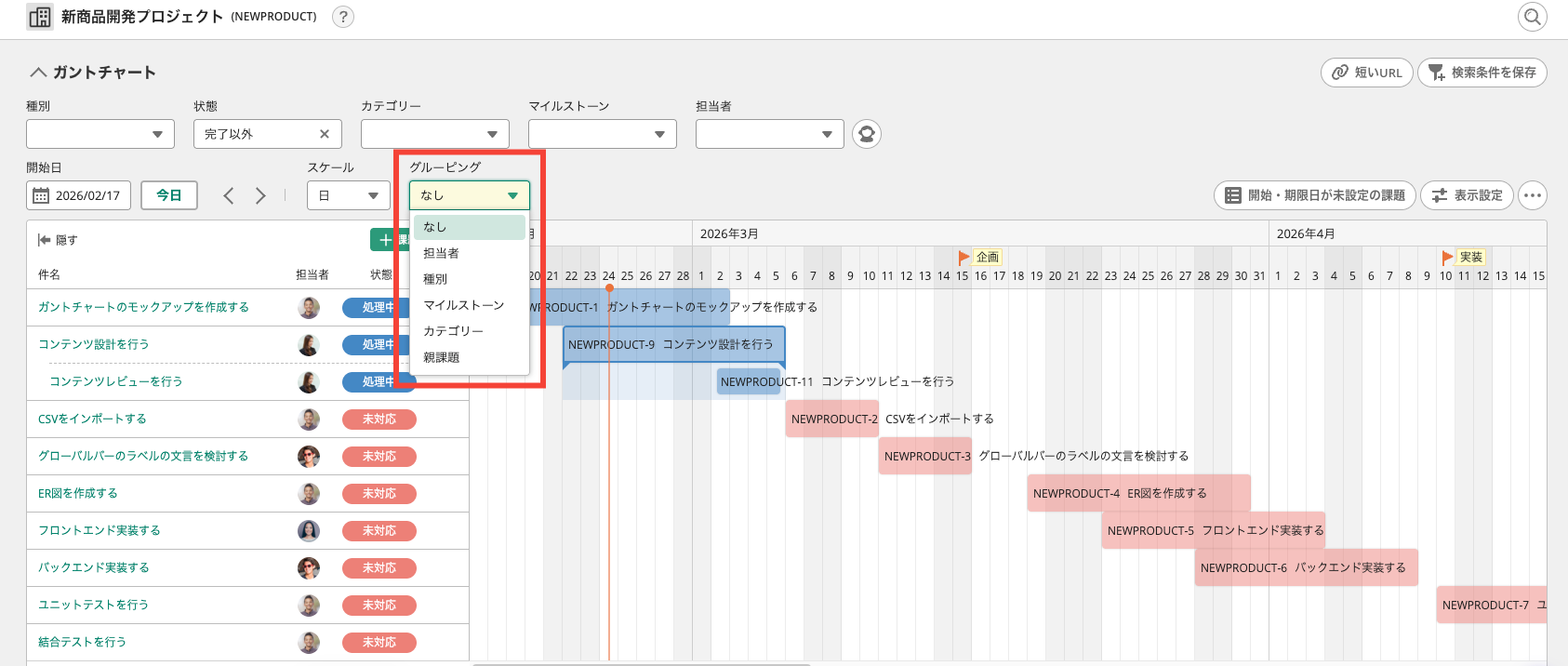Open the 開始日 date field 2026/02/17
The height and width of the screenshot is (666, 1568).
tap(78, 195)
